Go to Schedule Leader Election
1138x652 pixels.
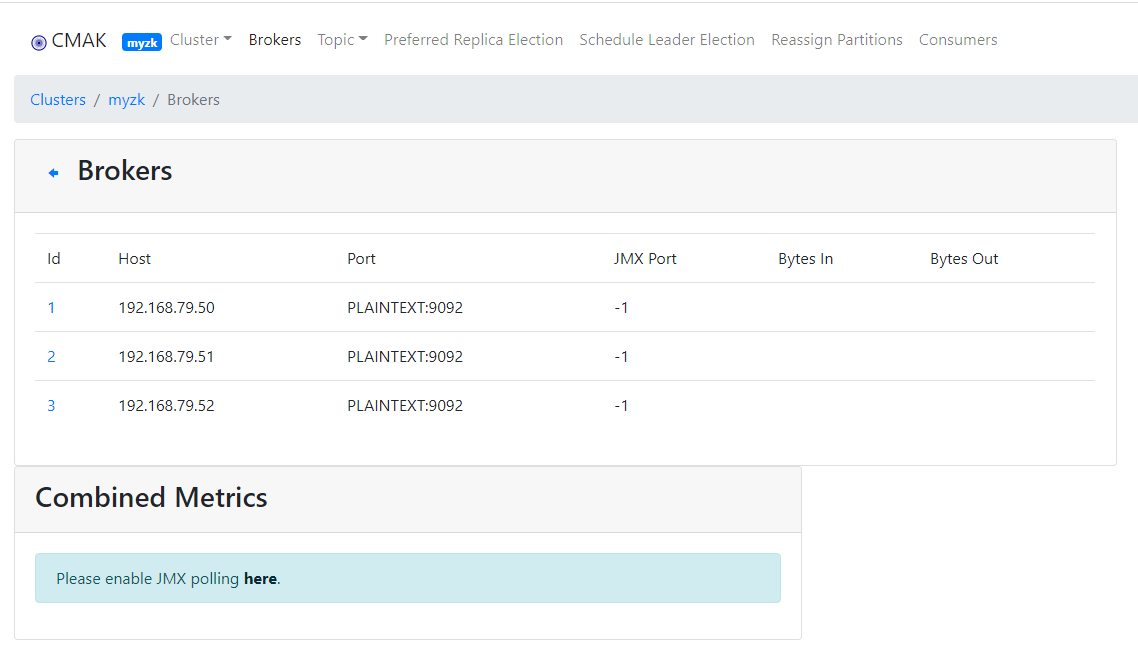click(x=666, y=40)
